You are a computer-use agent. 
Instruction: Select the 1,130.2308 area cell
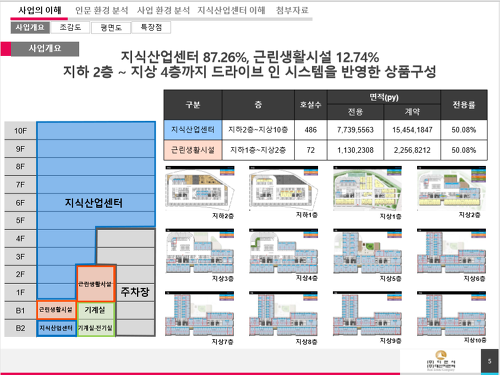coord(355,150)
